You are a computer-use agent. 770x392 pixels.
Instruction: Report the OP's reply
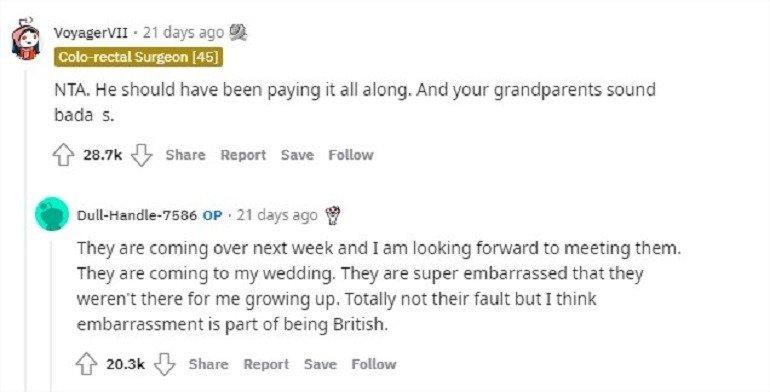pyautogui.click(x=266, y=364)
